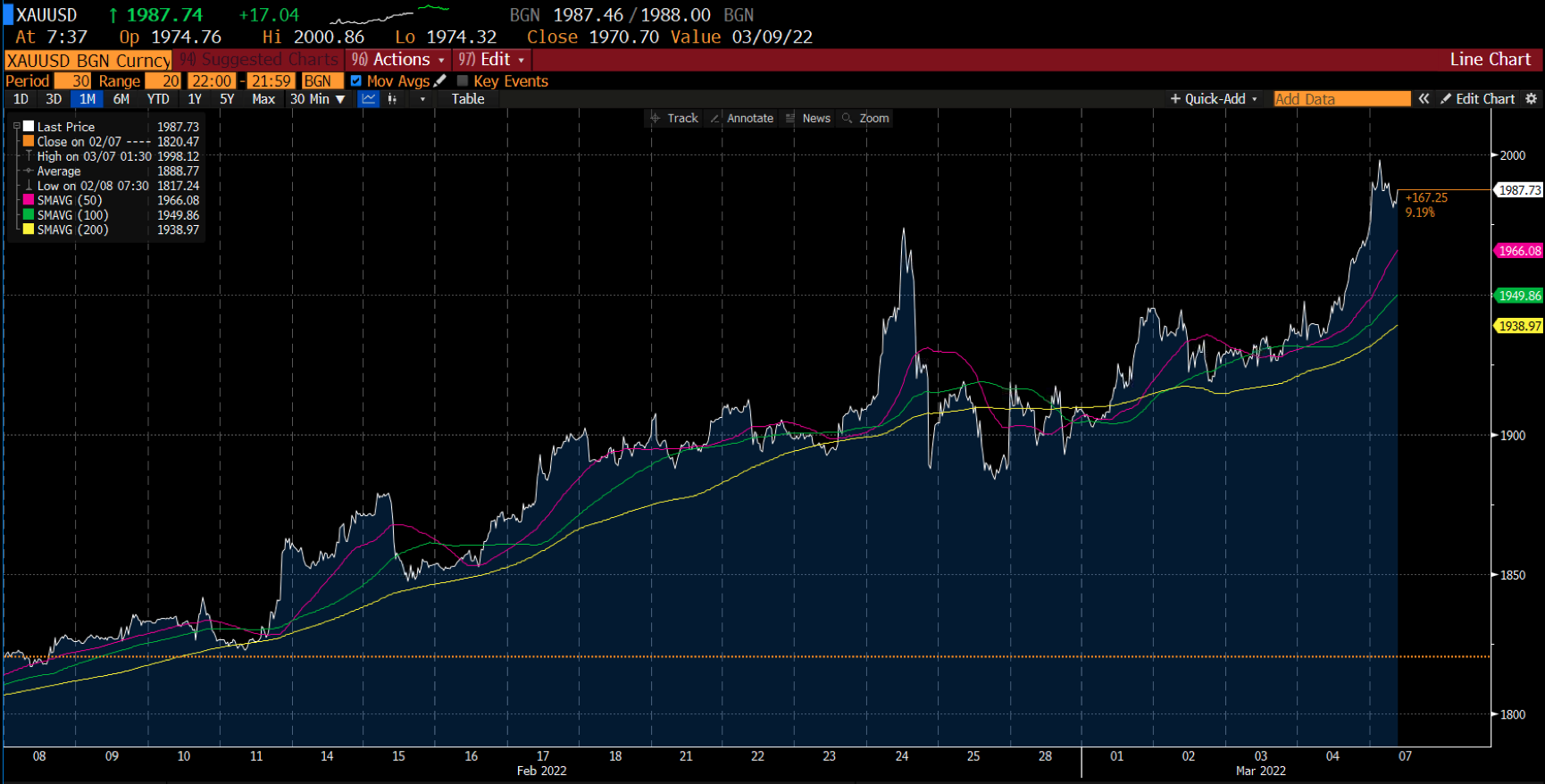Viewport: 1545px width, 784px height.
Task: Activate the Annotate drawing tool
Action: (x=741, y=118)
